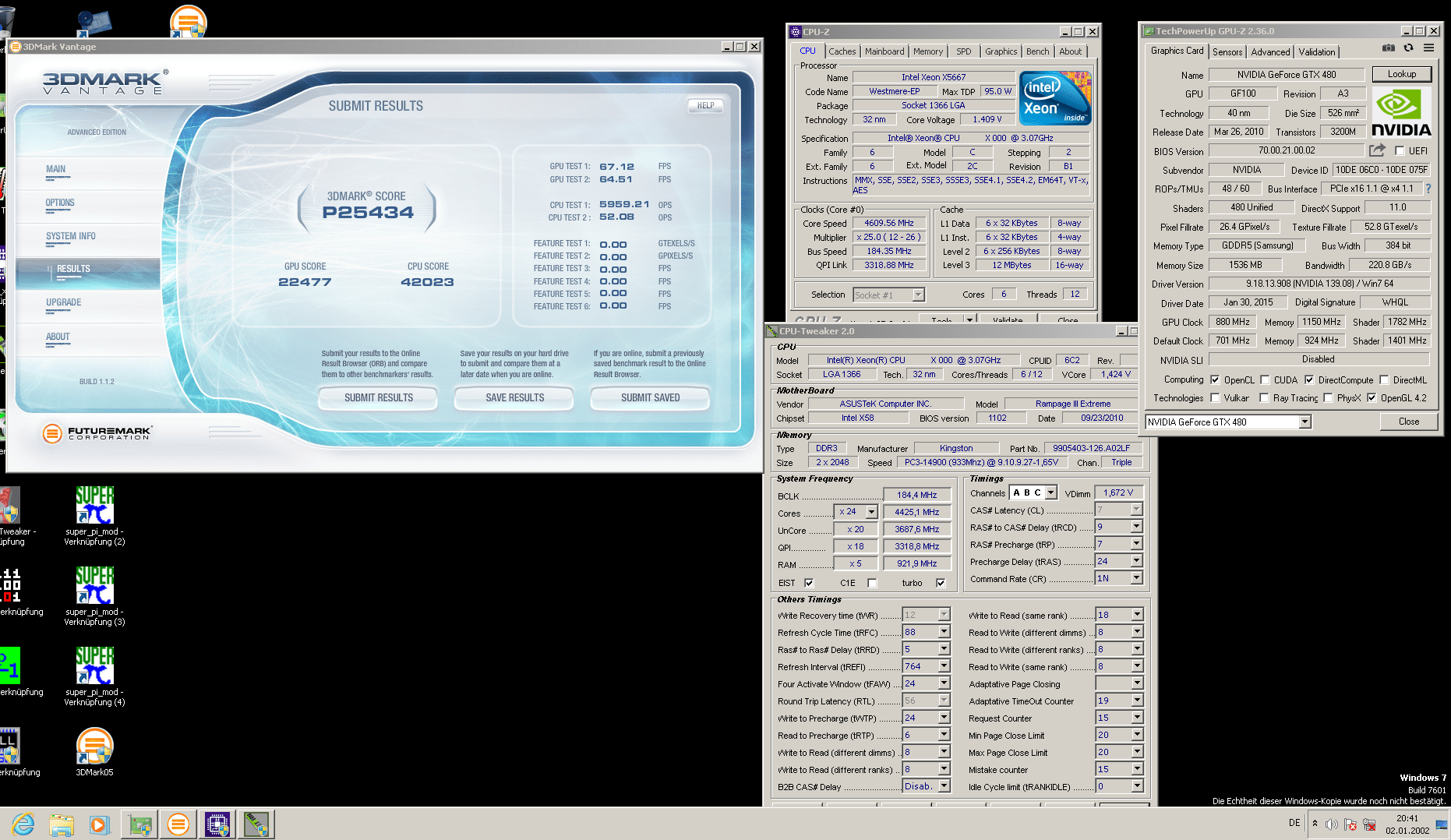1451x840 pixels.
Task: Open the RAS# to CAS# Delay (tRCD) dropdown
Action: coord(1136,527)
